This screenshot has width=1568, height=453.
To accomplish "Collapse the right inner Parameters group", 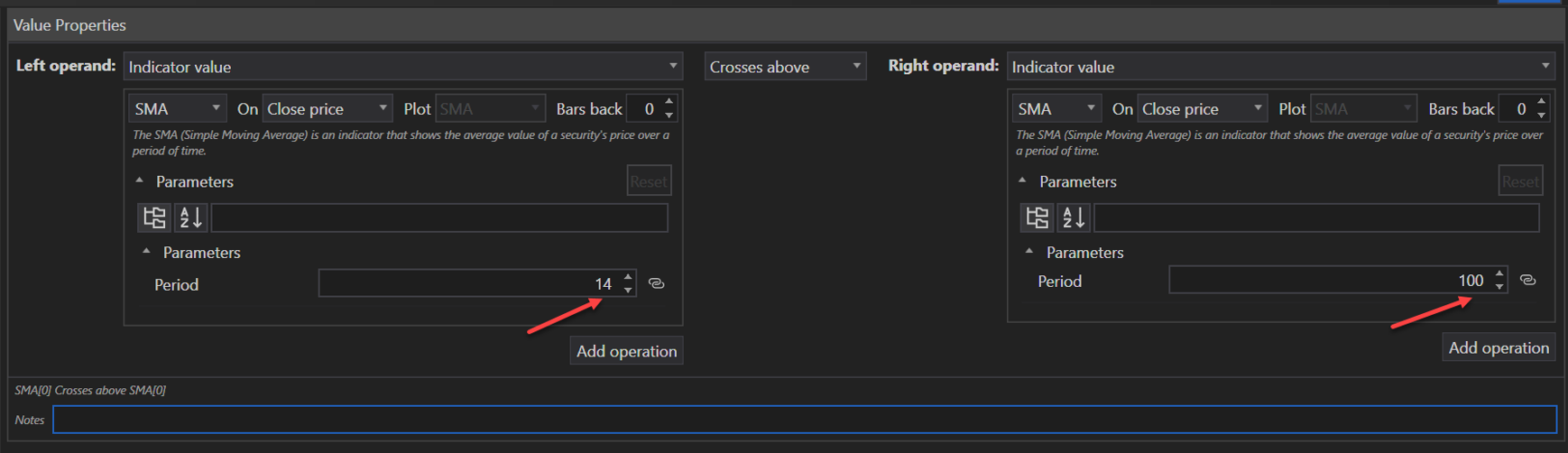I will [1029, 252].
